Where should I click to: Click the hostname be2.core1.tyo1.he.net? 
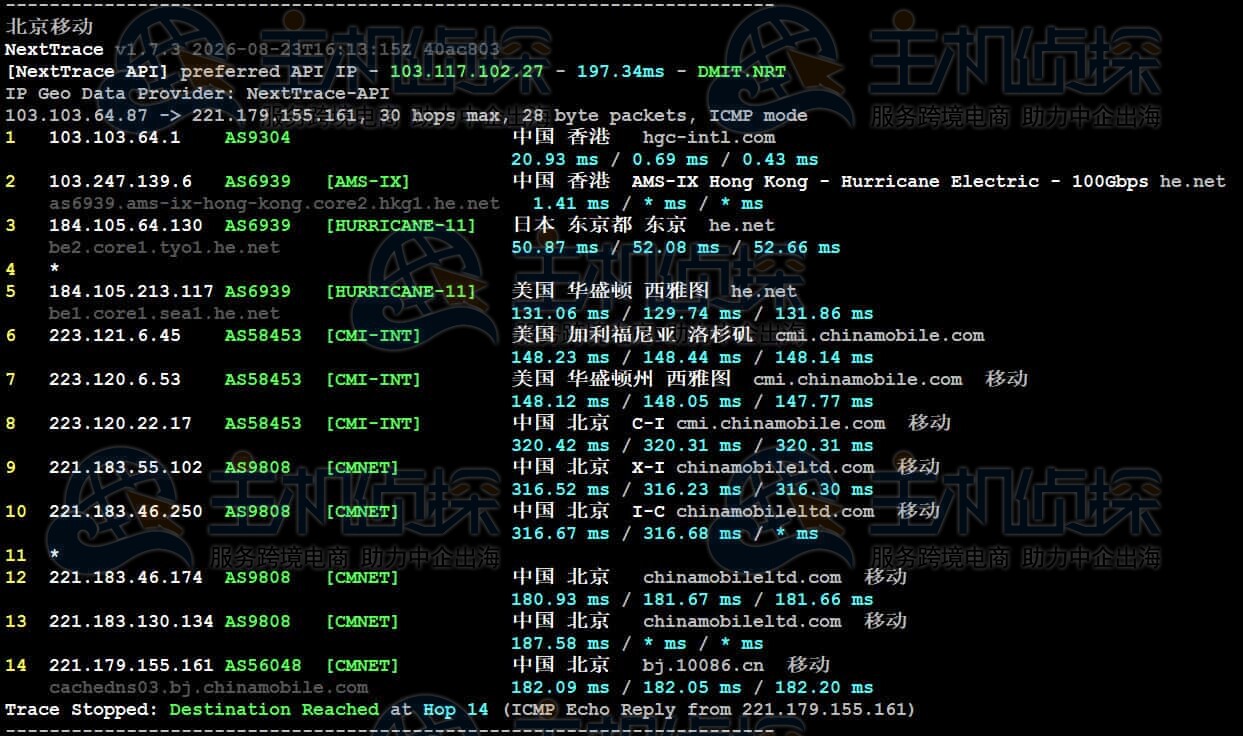tap(164, 247)
